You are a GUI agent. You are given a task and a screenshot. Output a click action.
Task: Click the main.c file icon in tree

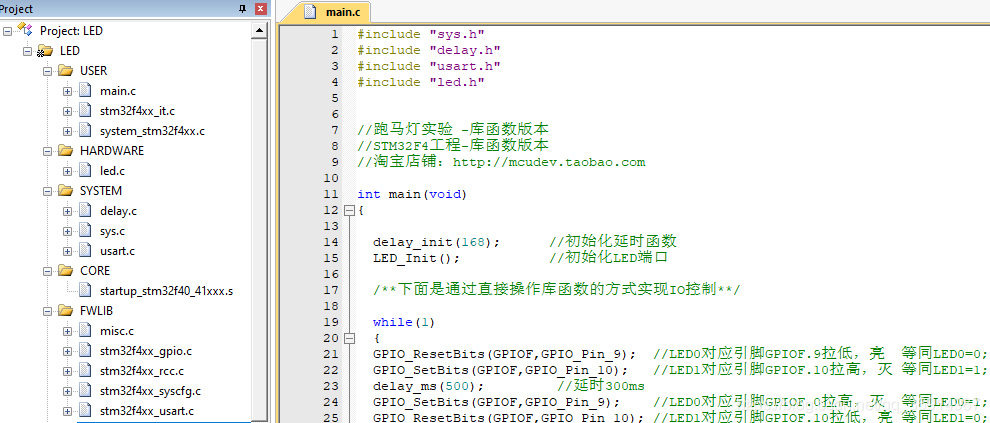click(x=85, y=91)
